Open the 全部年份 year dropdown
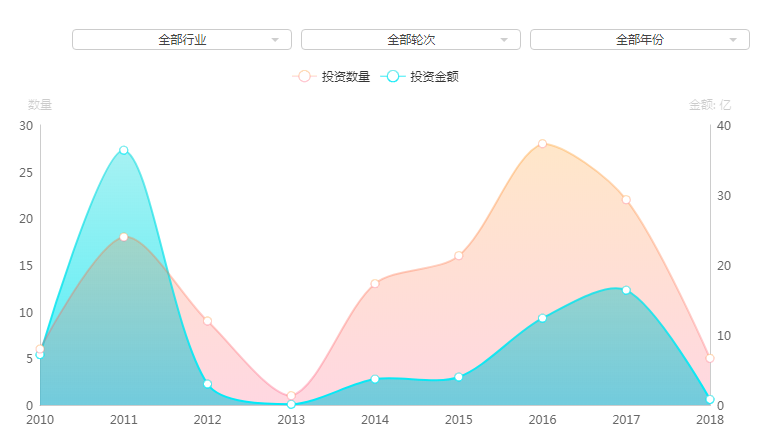Image resolution: width=758 pixels, height=446 pixels. pyautogui.click(x=640, y=40)
